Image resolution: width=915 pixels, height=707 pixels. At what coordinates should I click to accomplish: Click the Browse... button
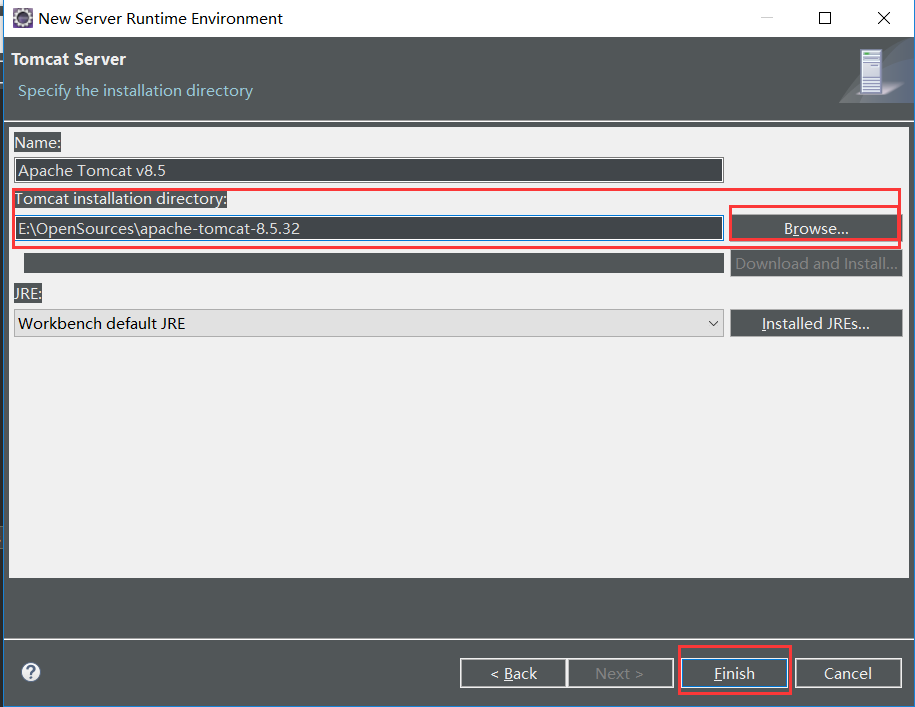click(816, 229)
